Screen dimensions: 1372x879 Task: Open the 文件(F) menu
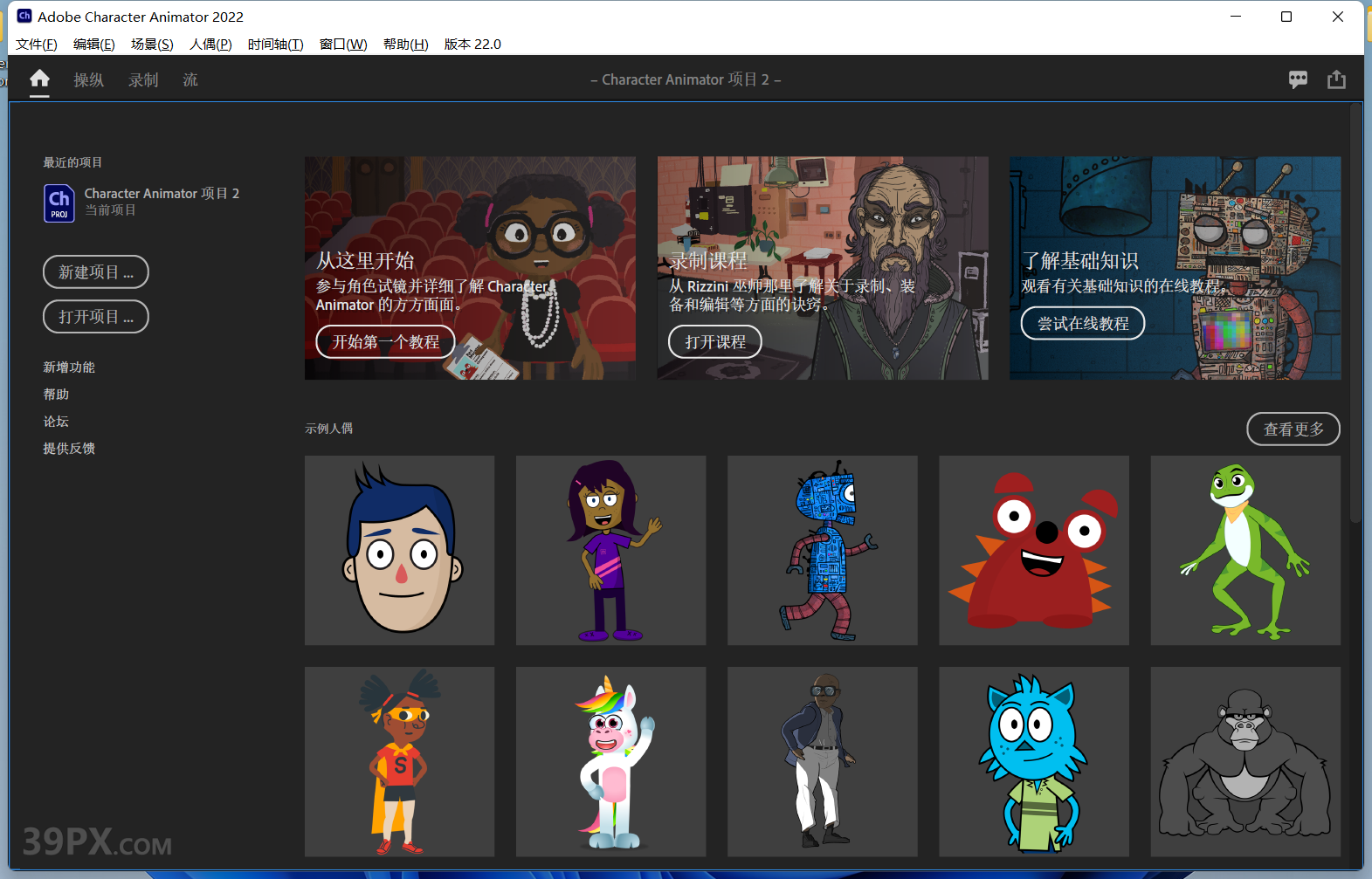37,45
